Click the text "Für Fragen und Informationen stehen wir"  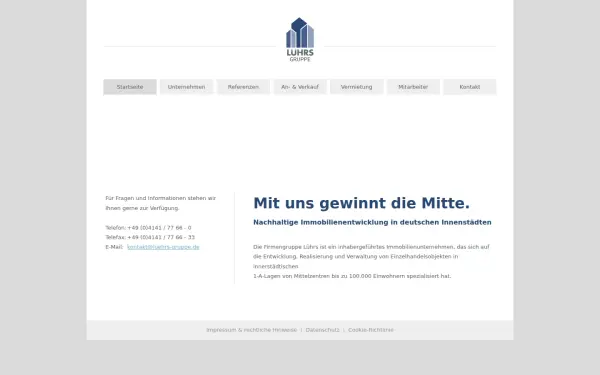click(161, 198)
